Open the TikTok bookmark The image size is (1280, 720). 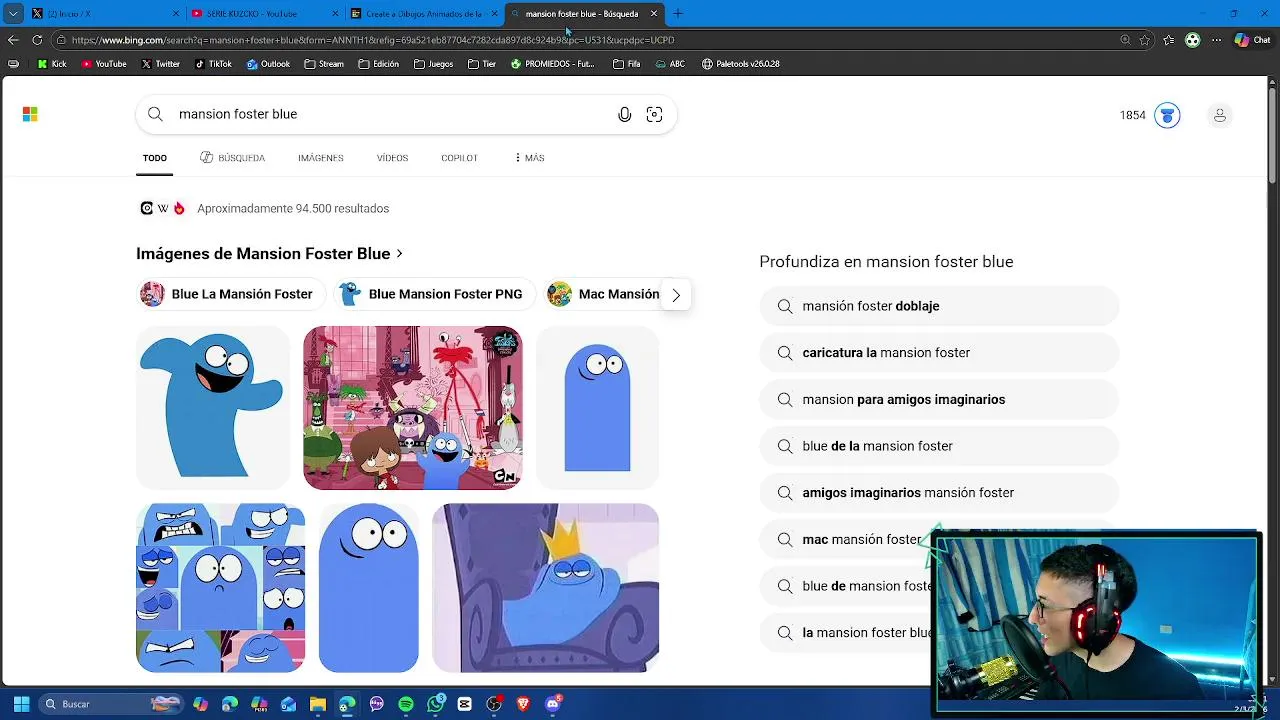(x=214, y=64)
